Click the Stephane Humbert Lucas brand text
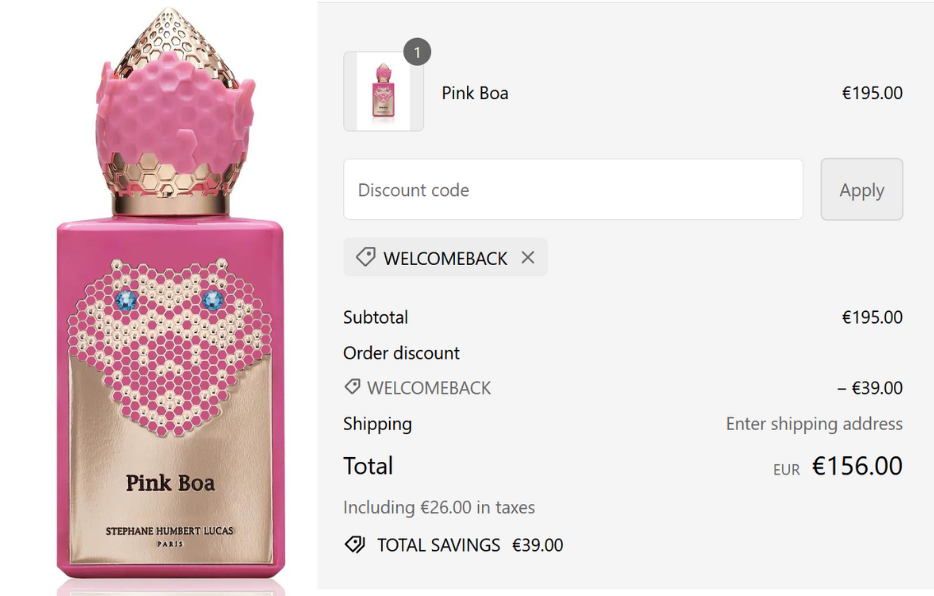Viewport: 934px width, 596px height. [170, 531]
